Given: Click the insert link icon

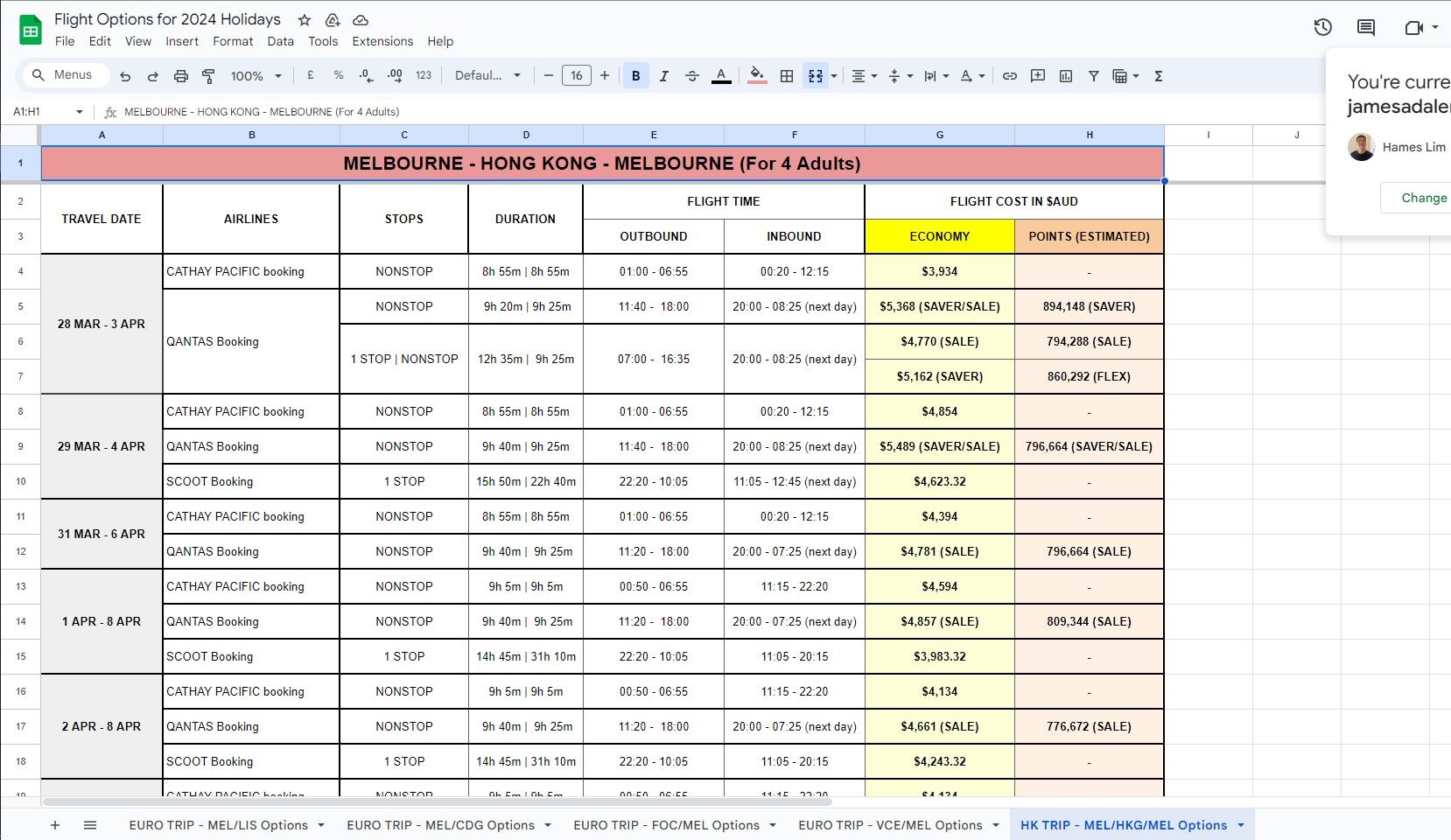Looking at the screenshot, I should coord(1009,76).
